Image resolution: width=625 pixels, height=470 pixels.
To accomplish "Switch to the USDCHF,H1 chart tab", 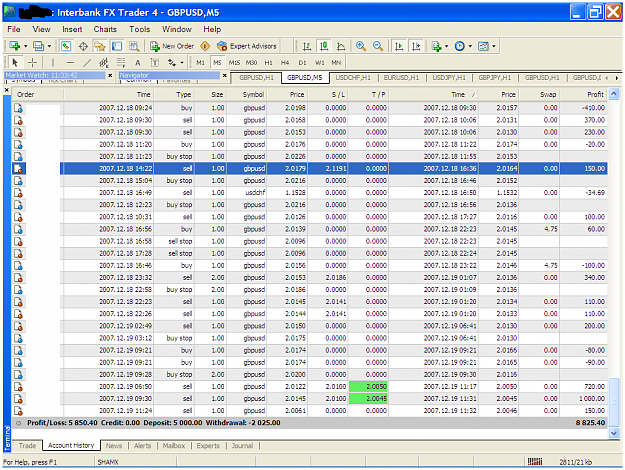I will coord(353,78).
